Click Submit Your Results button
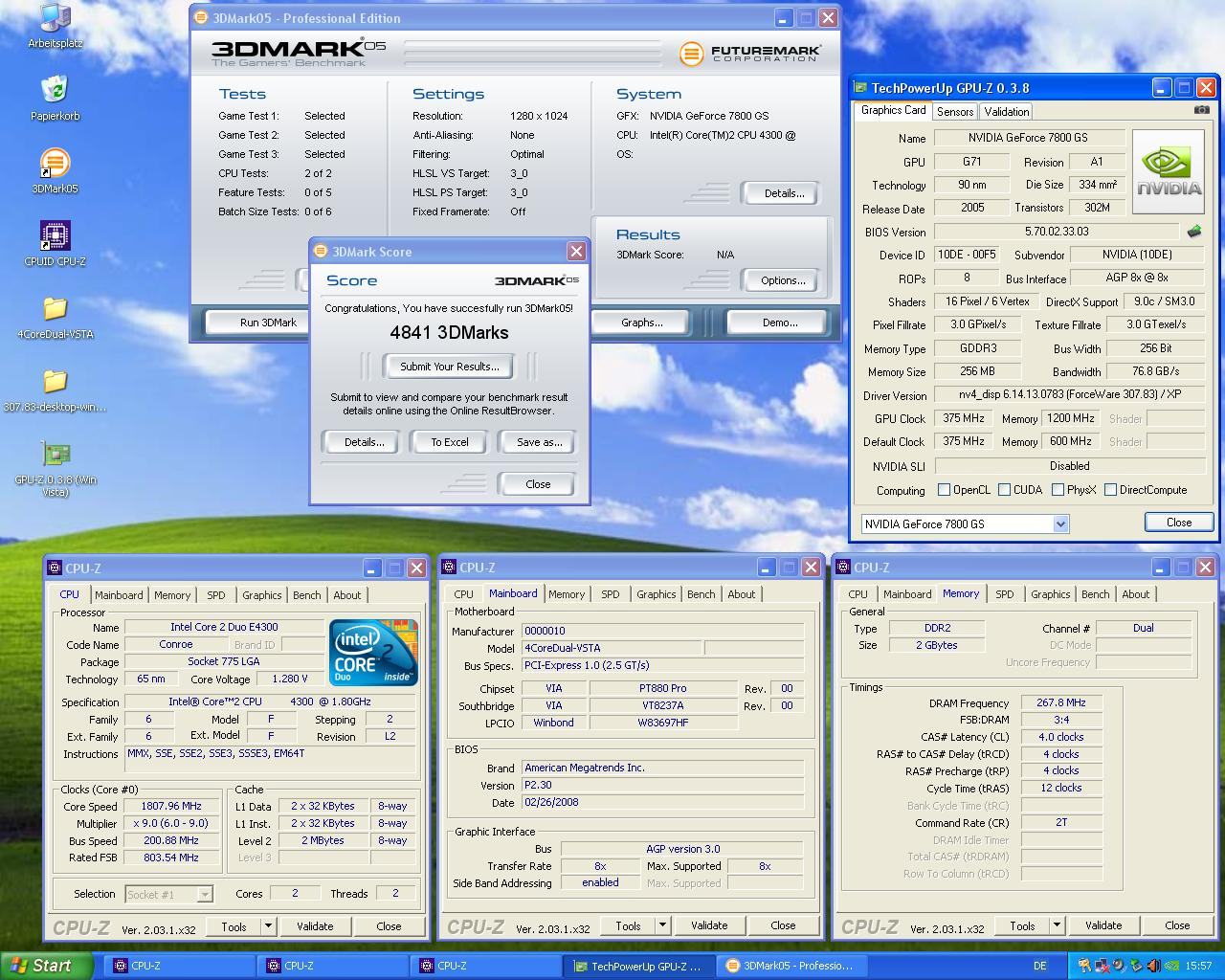1225x980 pixels. pyautogui.click(x=449, y=367)
